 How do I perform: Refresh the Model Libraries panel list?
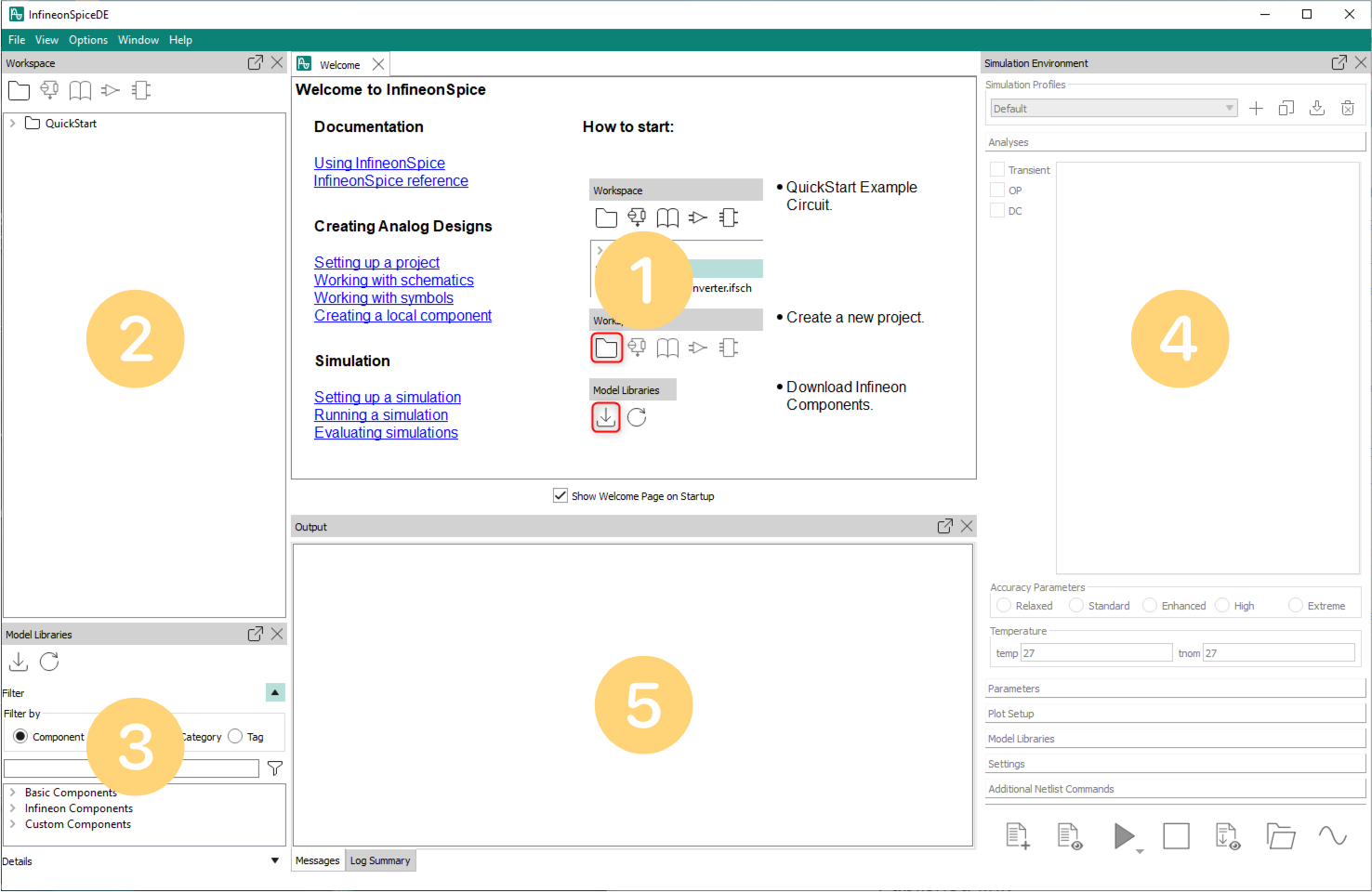point(49,662)
